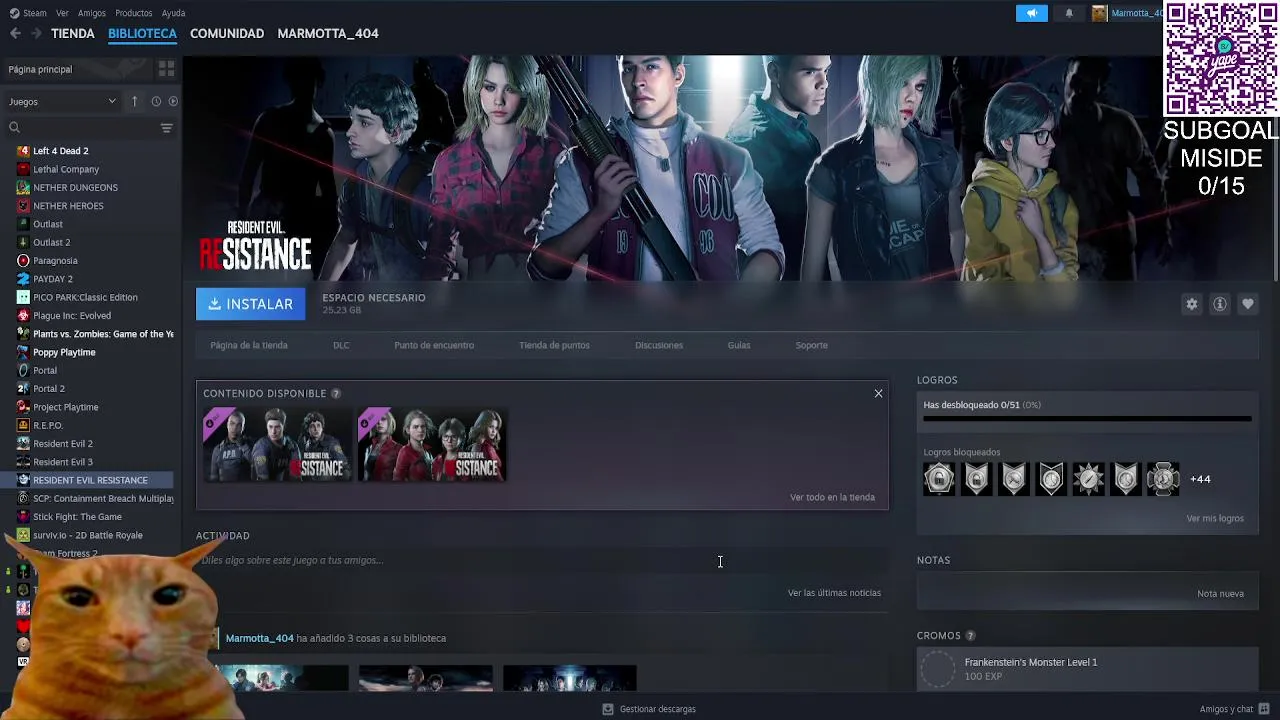1280x720 pixels.
Task: Open the Amigos menu
Action: tap(92, 13)
